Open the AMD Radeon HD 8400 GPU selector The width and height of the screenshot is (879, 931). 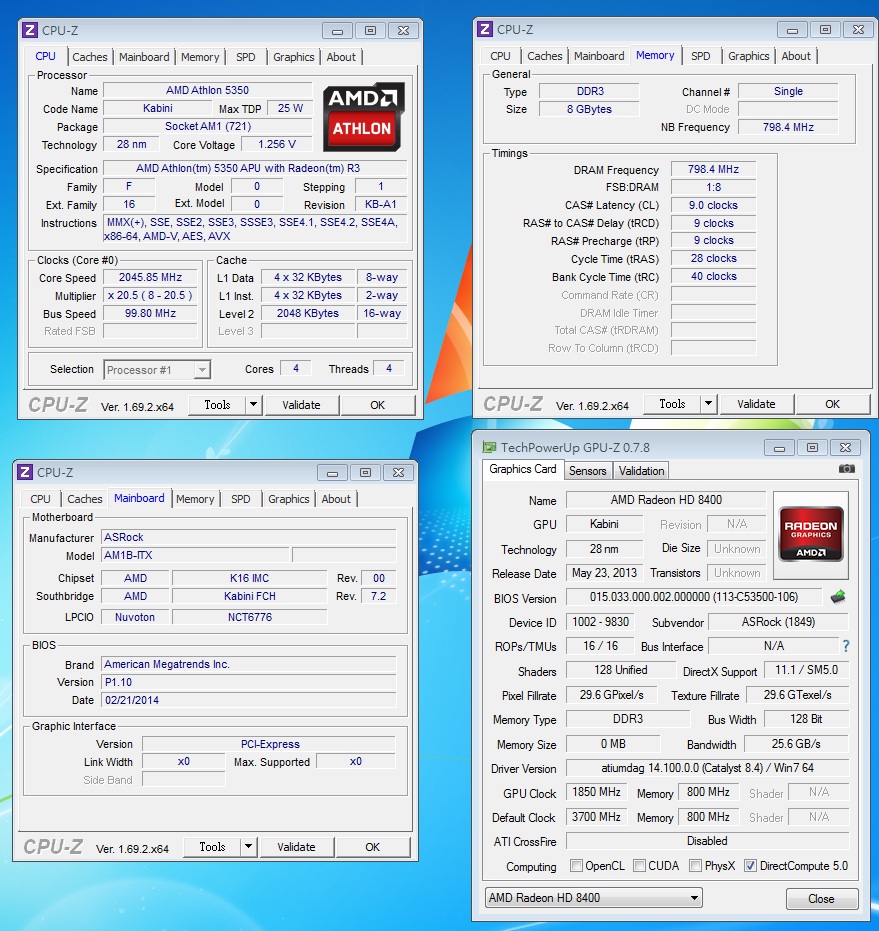[x=593, y=898]
